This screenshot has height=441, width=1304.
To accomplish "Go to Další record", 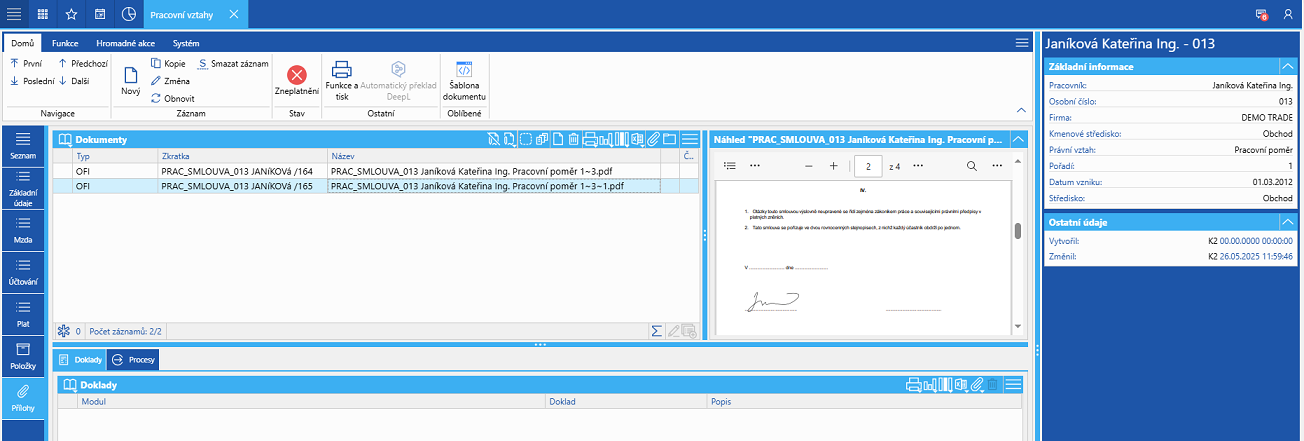I will tap(75, 81).
